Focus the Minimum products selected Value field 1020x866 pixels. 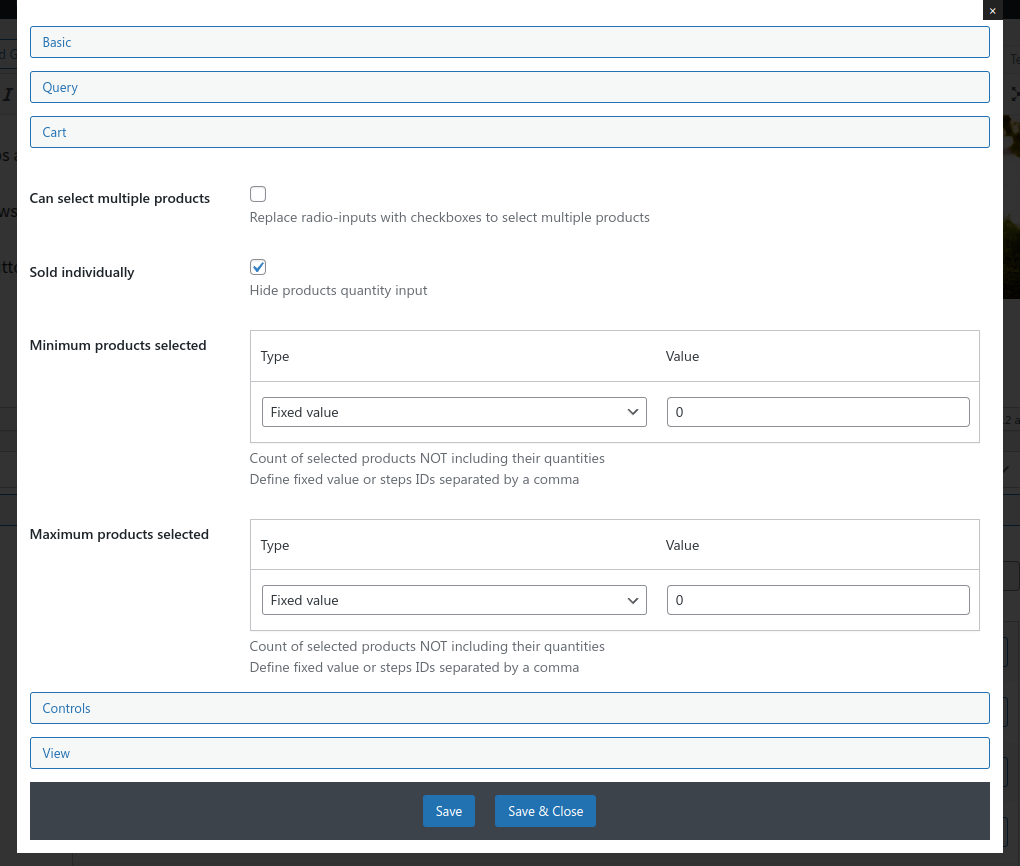(x=818, y=412)
